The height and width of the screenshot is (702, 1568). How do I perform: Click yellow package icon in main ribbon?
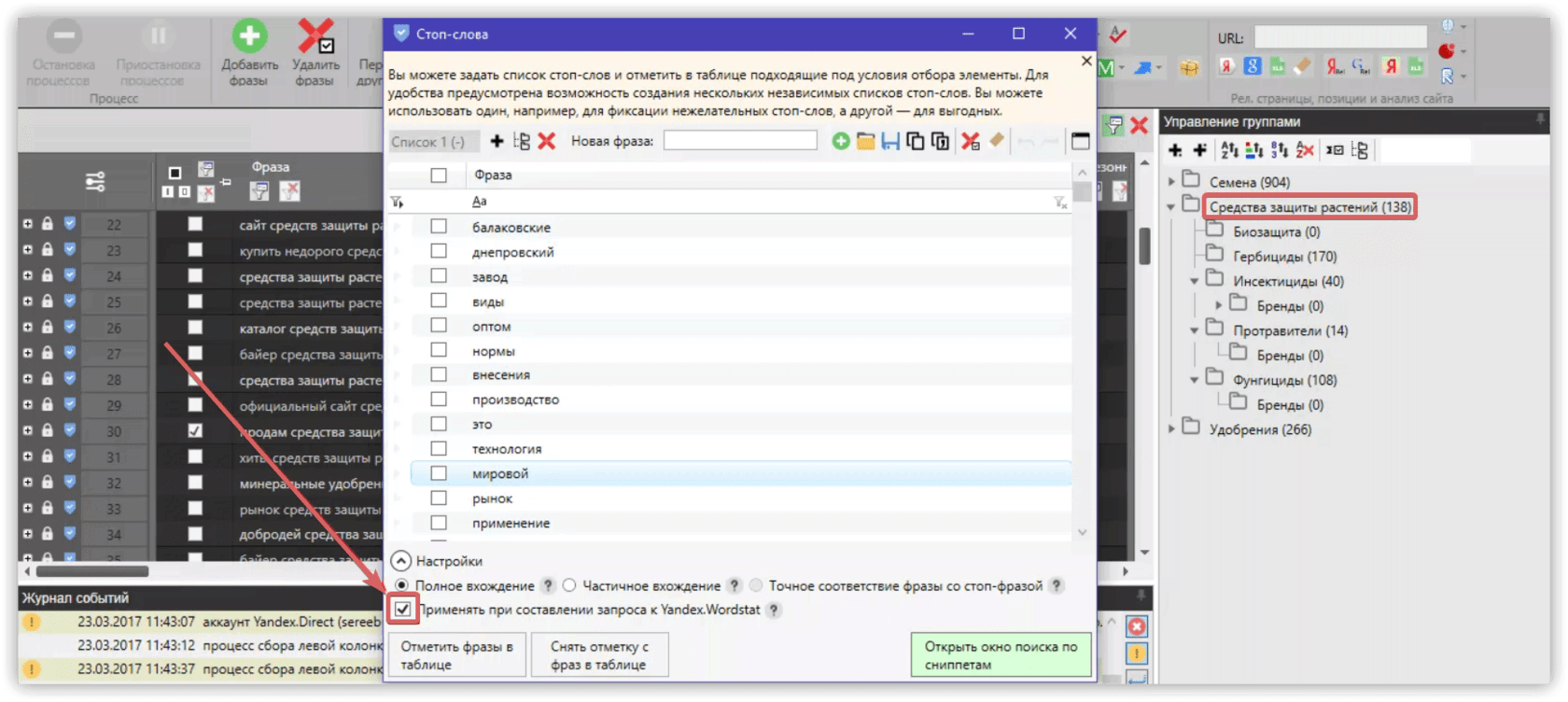pyautogui.click(x=1189, y=67)
